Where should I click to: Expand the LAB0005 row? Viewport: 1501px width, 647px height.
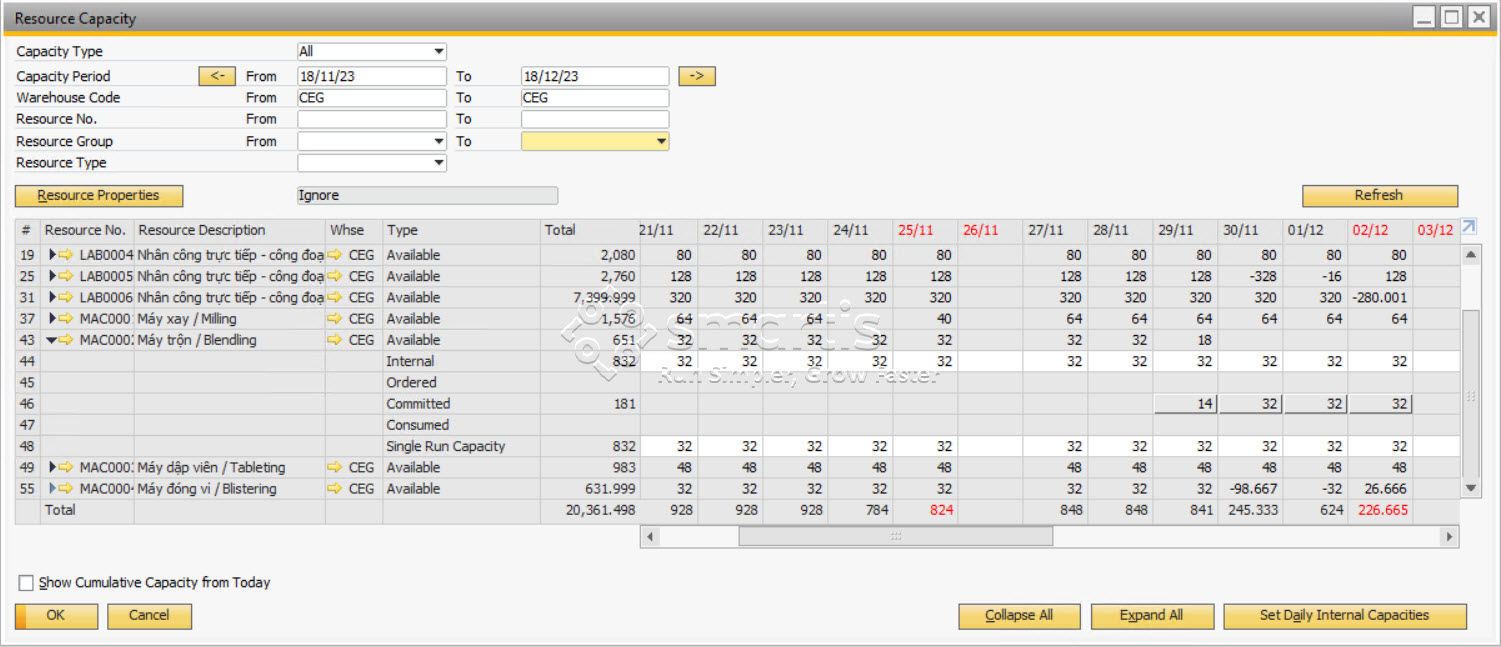[x=52, y=276]
